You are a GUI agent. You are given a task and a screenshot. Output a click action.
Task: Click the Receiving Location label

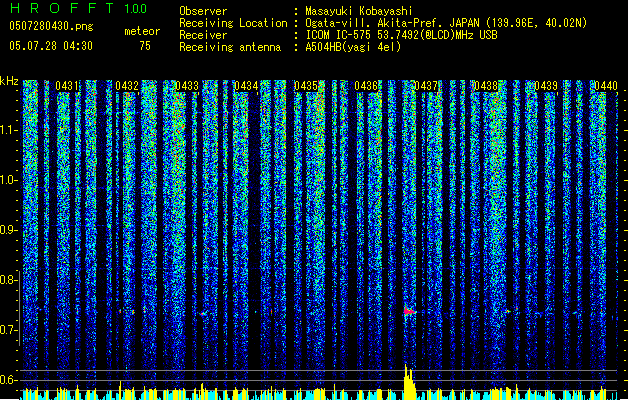coord(233,23)
